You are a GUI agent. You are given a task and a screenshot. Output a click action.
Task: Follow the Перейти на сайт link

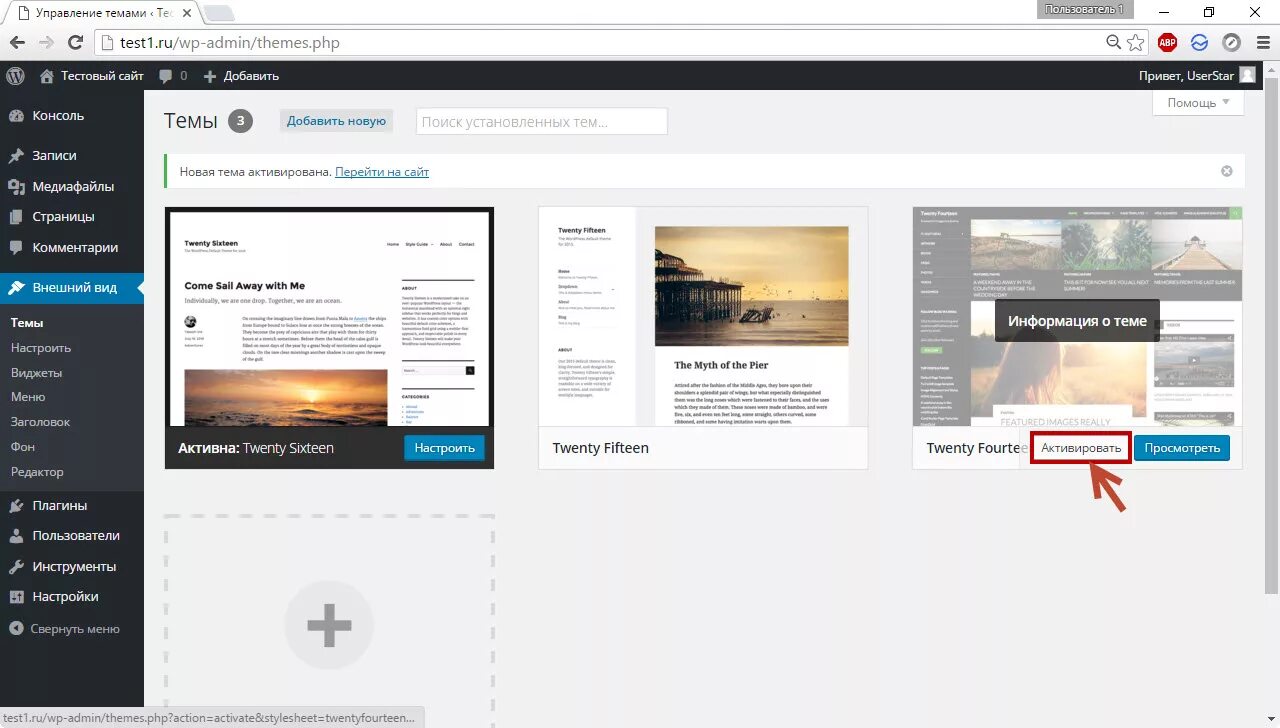[382, 172]
